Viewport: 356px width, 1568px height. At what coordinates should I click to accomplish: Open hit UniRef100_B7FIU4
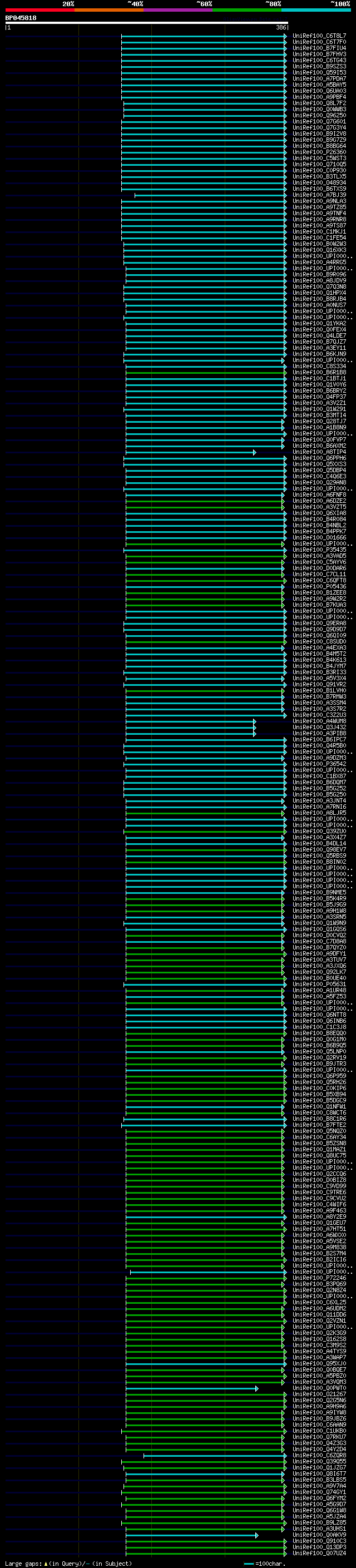[319, 48]
